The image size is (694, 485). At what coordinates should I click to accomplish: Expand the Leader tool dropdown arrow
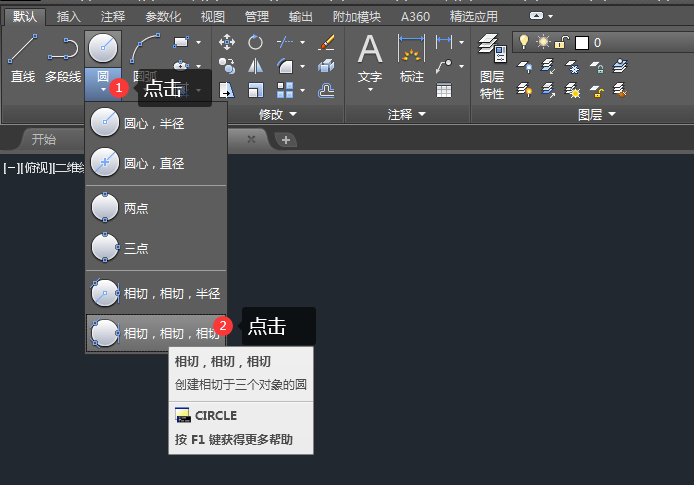coord(461,66)
